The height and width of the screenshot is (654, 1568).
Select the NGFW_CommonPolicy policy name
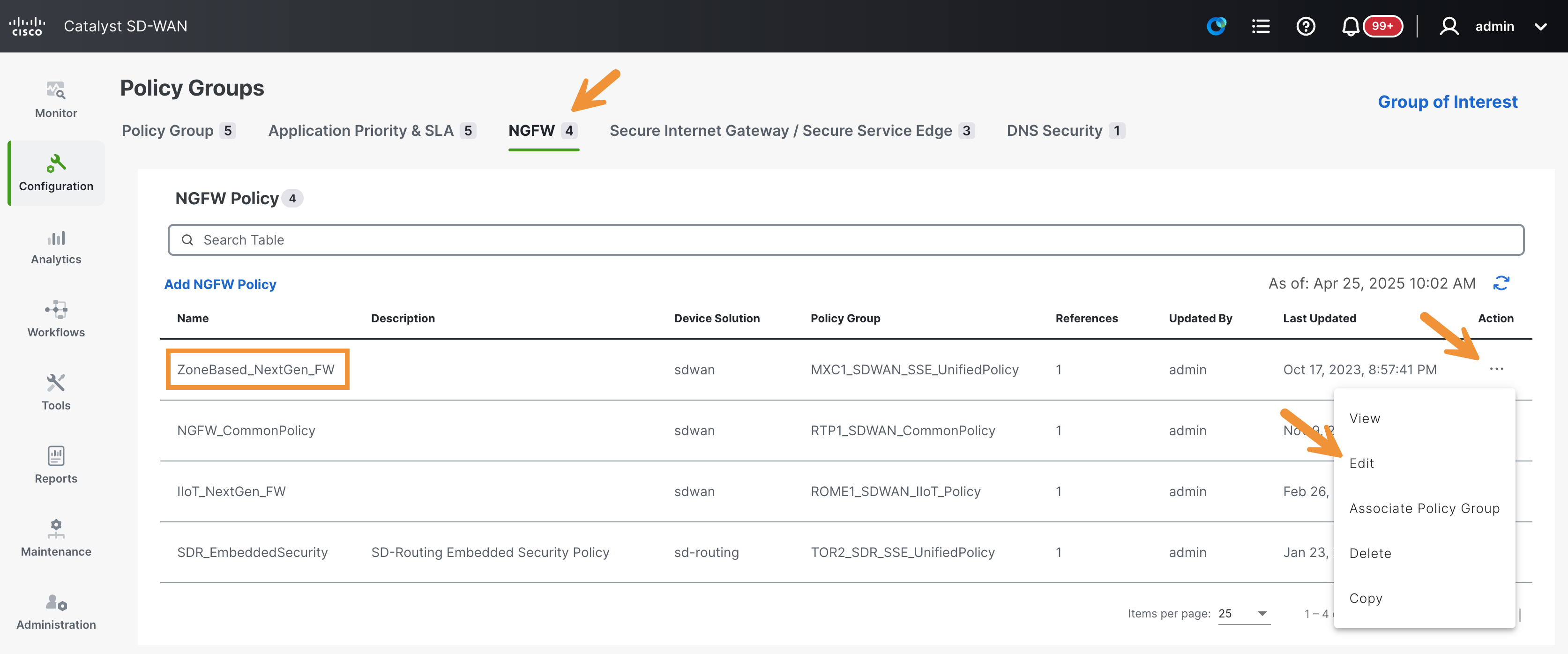(246, 431)
